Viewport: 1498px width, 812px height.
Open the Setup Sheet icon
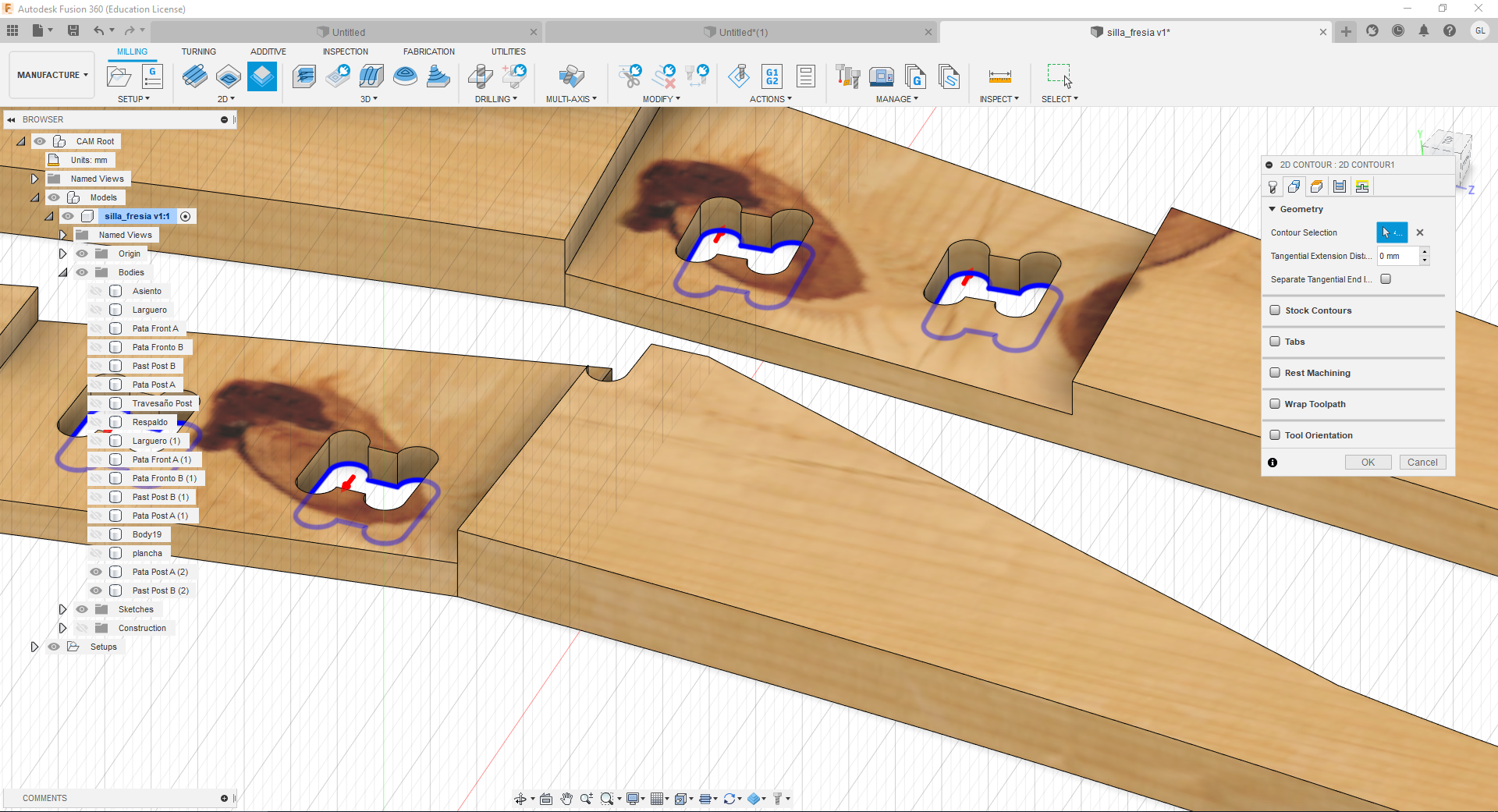tap(806, 76)
